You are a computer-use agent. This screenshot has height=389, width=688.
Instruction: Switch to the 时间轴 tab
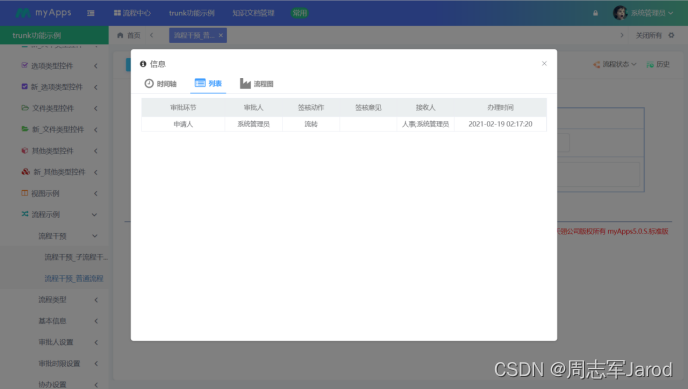coord(161,83)
